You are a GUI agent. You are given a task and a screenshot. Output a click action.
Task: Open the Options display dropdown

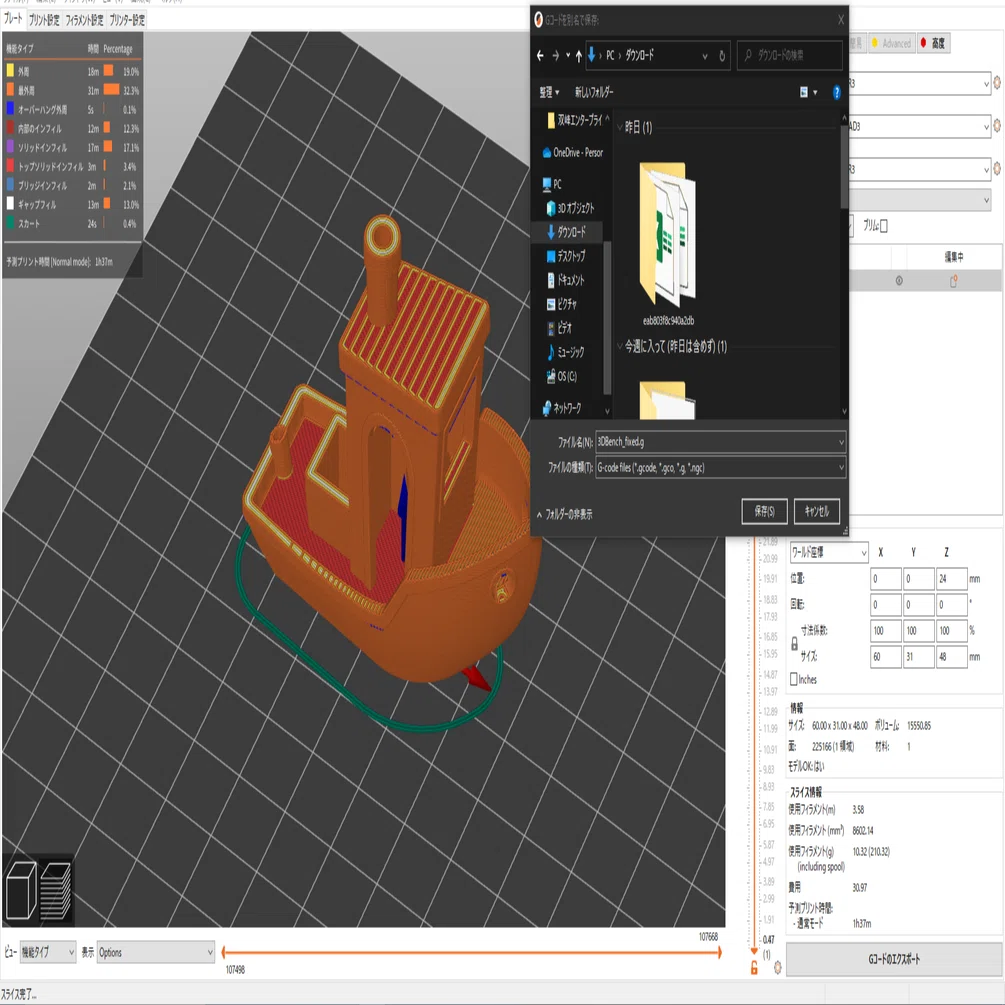click(x=156, y=952)
